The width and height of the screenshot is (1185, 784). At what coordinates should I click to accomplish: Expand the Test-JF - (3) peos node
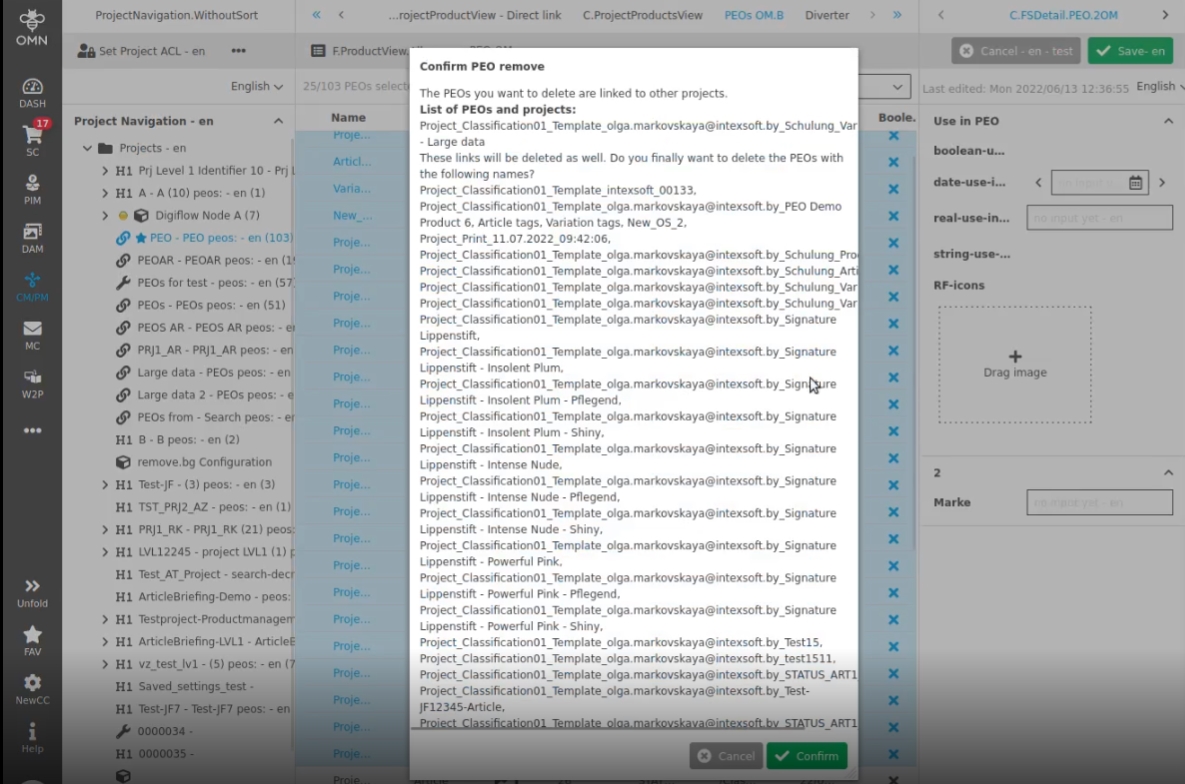105,485
